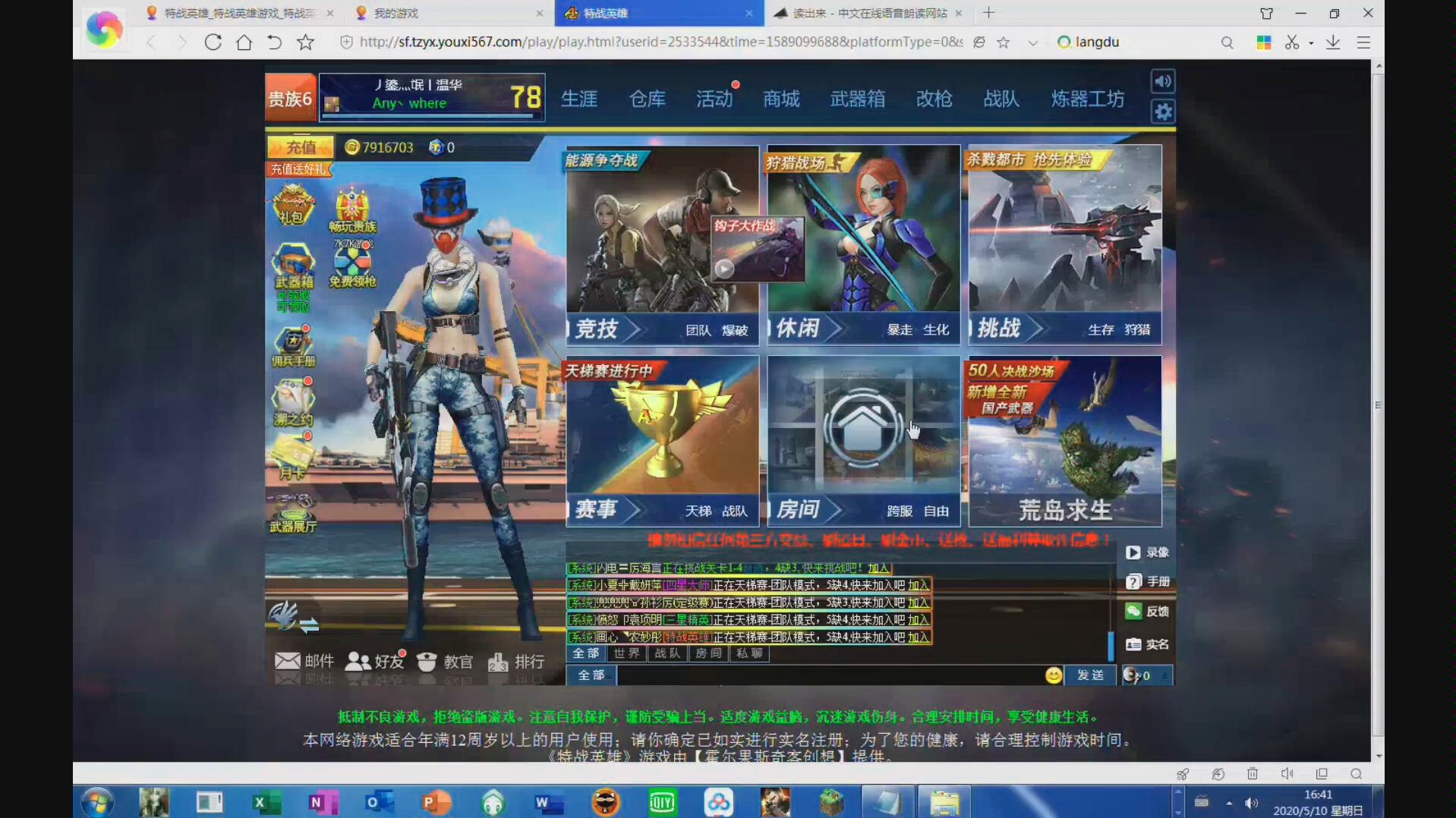Image resolution: width=1456 pixels, height=818 pixels.
Task: Open the 休闲 casual mode card
Action: [x=864, y=246]
